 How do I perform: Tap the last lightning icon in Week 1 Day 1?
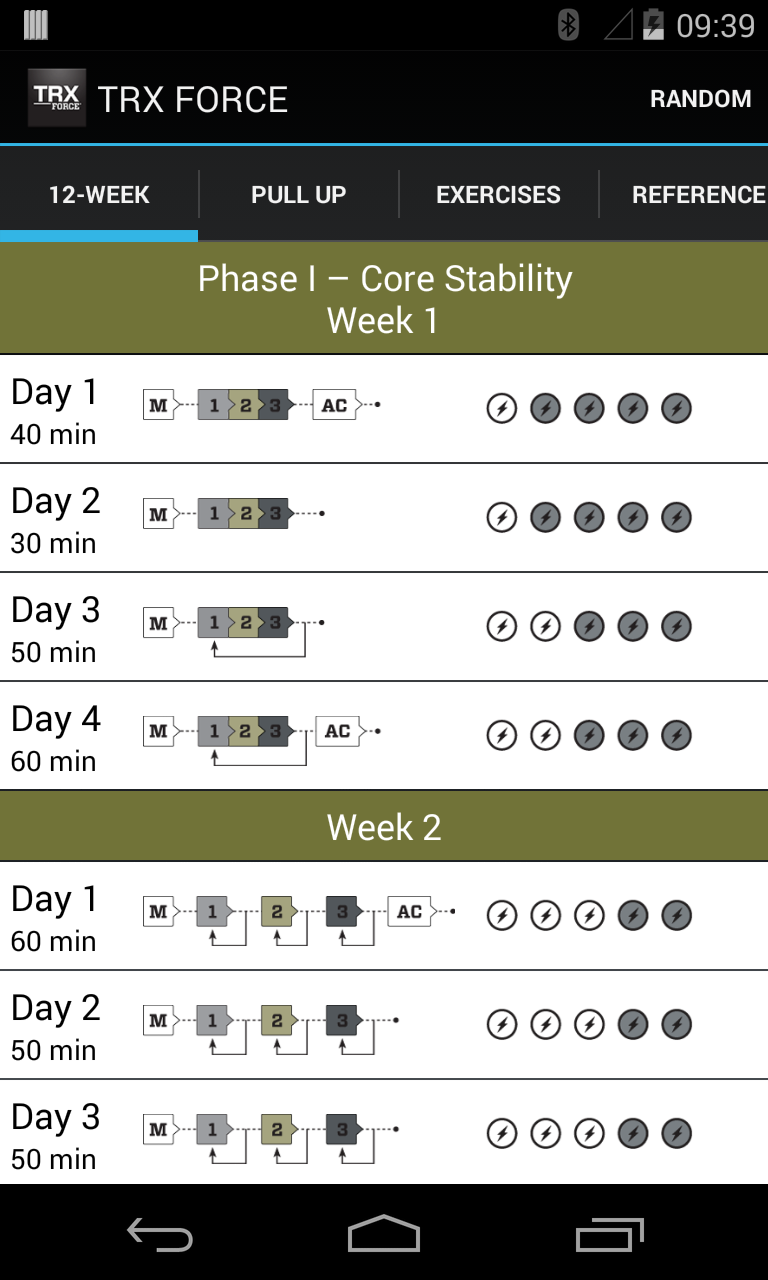677,408
